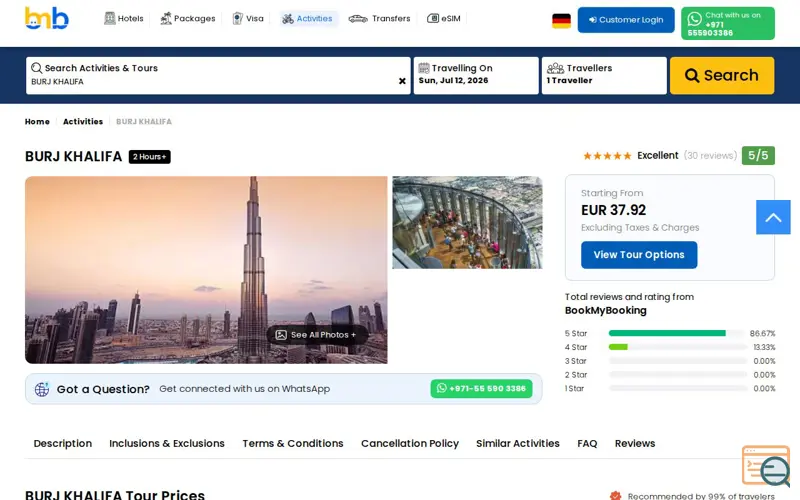This screenshot has height=500, width=800.
Task: Click the five-star rating icons
Action: coord(607,156)
